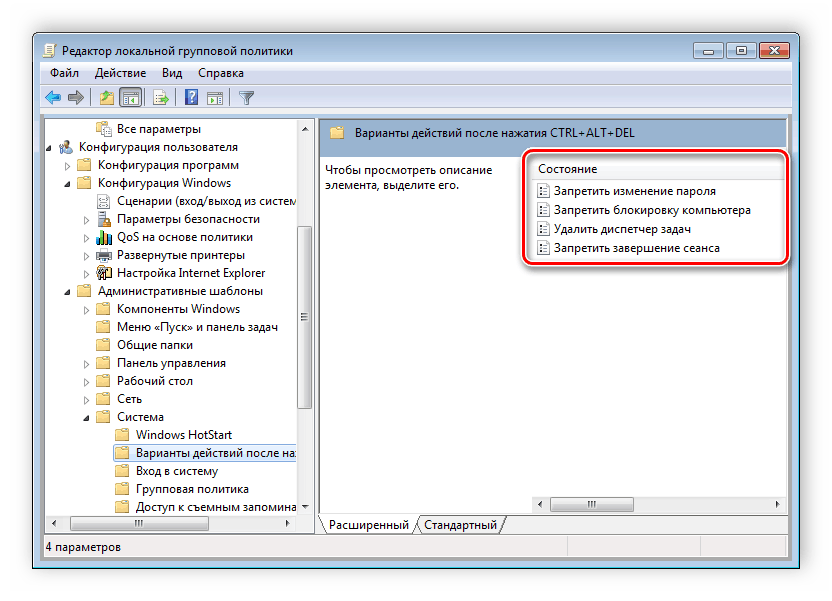
Task: Click the Развернутые принтеры printer icon
Action: click(x=104, y=255)
